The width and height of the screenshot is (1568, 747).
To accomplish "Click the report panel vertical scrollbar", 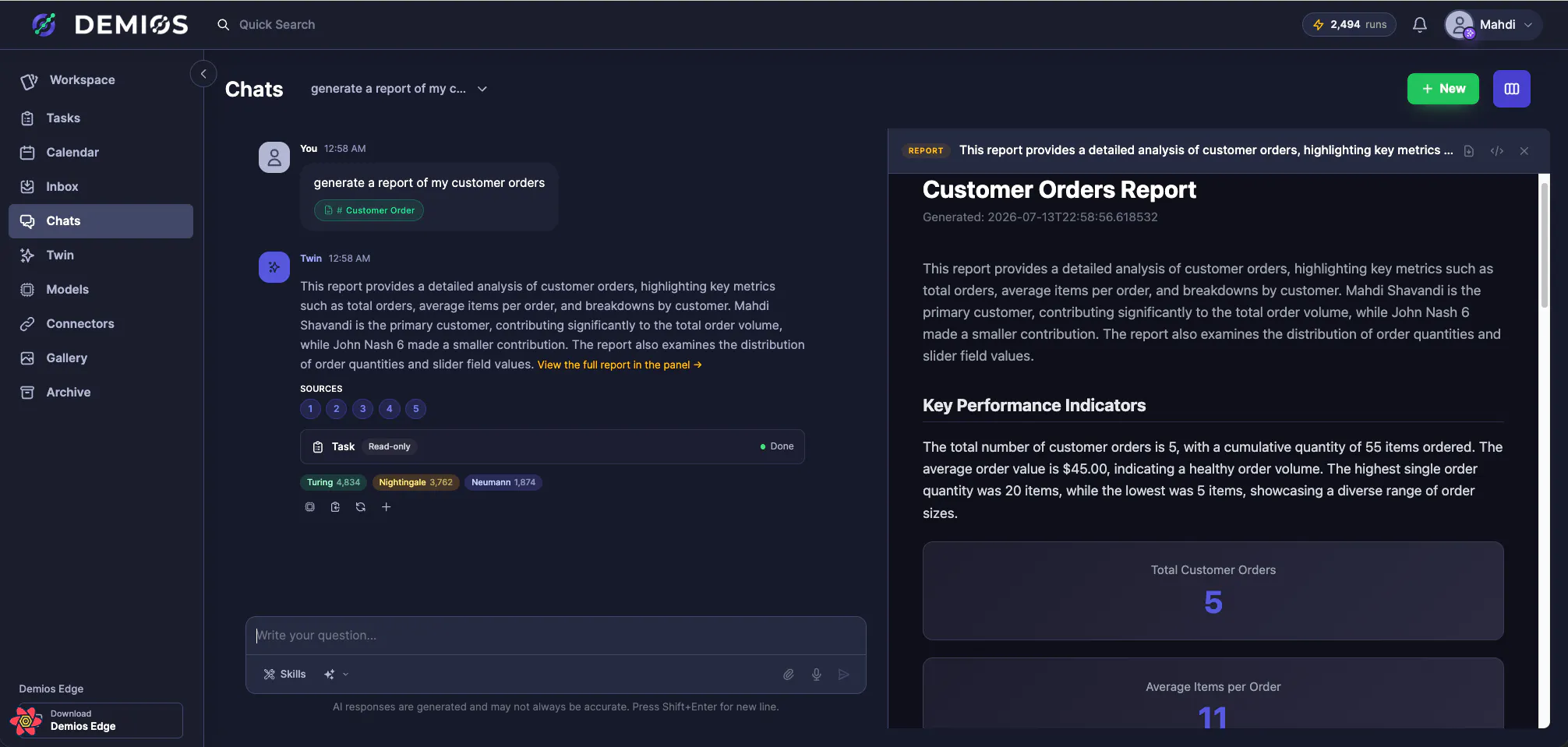I will pyautogui.click(x=1544, y=245).
